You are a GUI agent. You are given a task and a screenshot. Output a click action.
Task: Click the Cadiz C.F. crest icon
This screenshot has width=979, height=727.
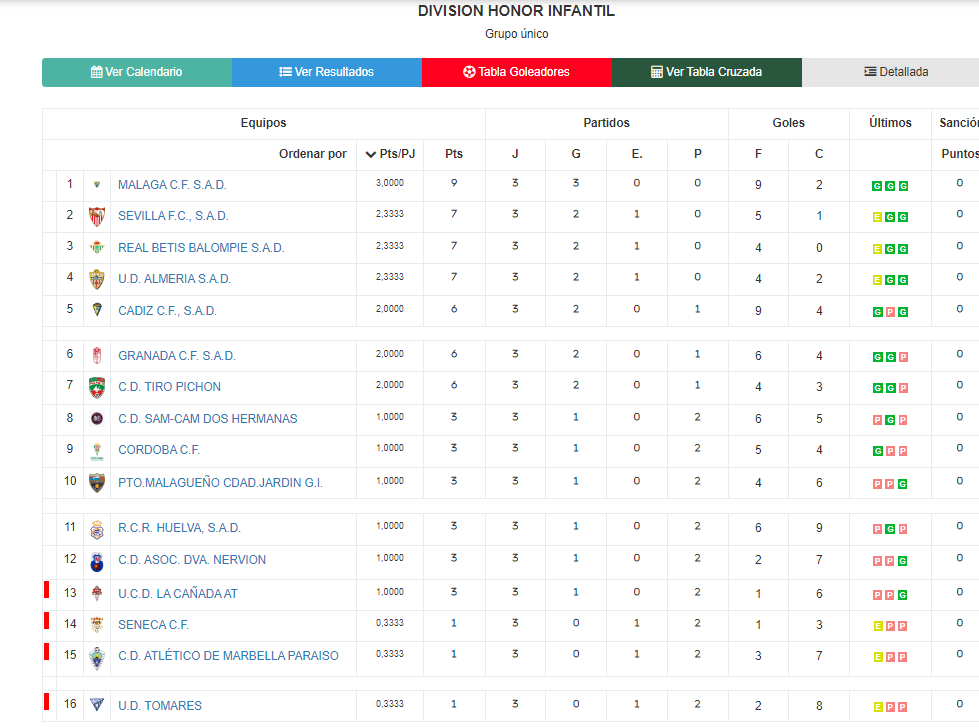[97, 310]
